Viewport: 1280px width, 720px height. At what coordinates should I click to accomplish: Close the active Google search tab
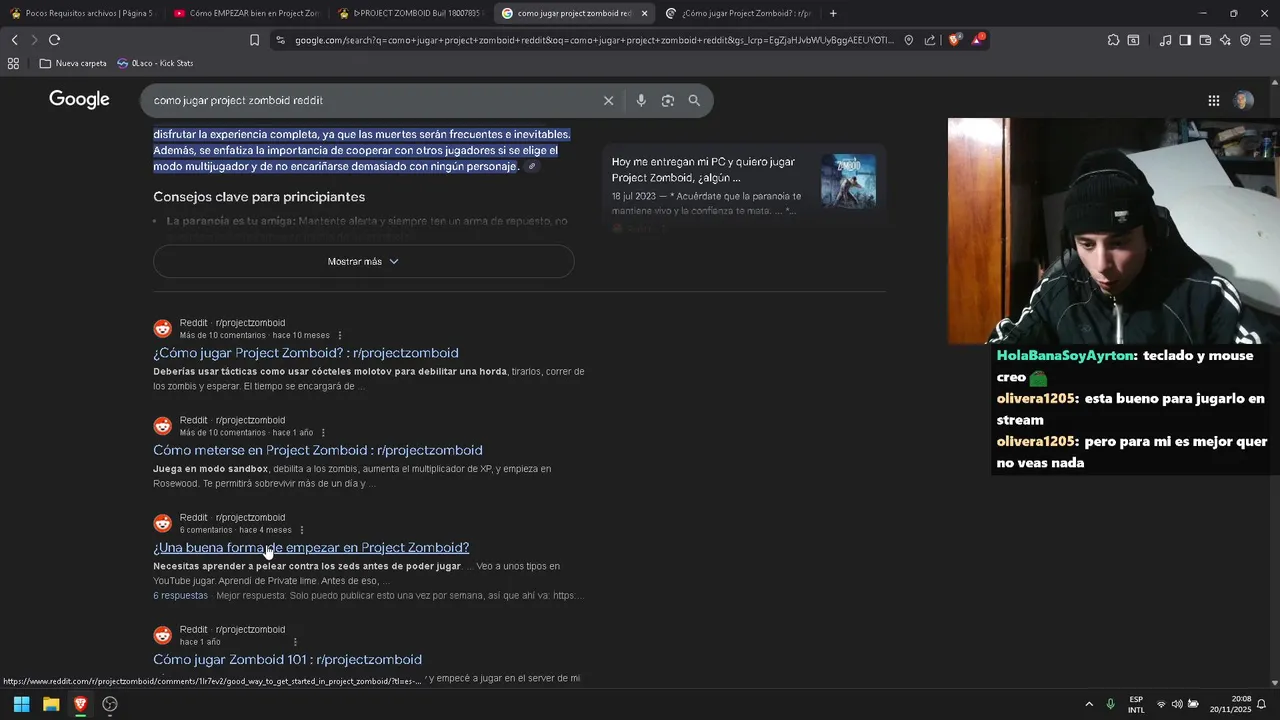coord(644,13)
